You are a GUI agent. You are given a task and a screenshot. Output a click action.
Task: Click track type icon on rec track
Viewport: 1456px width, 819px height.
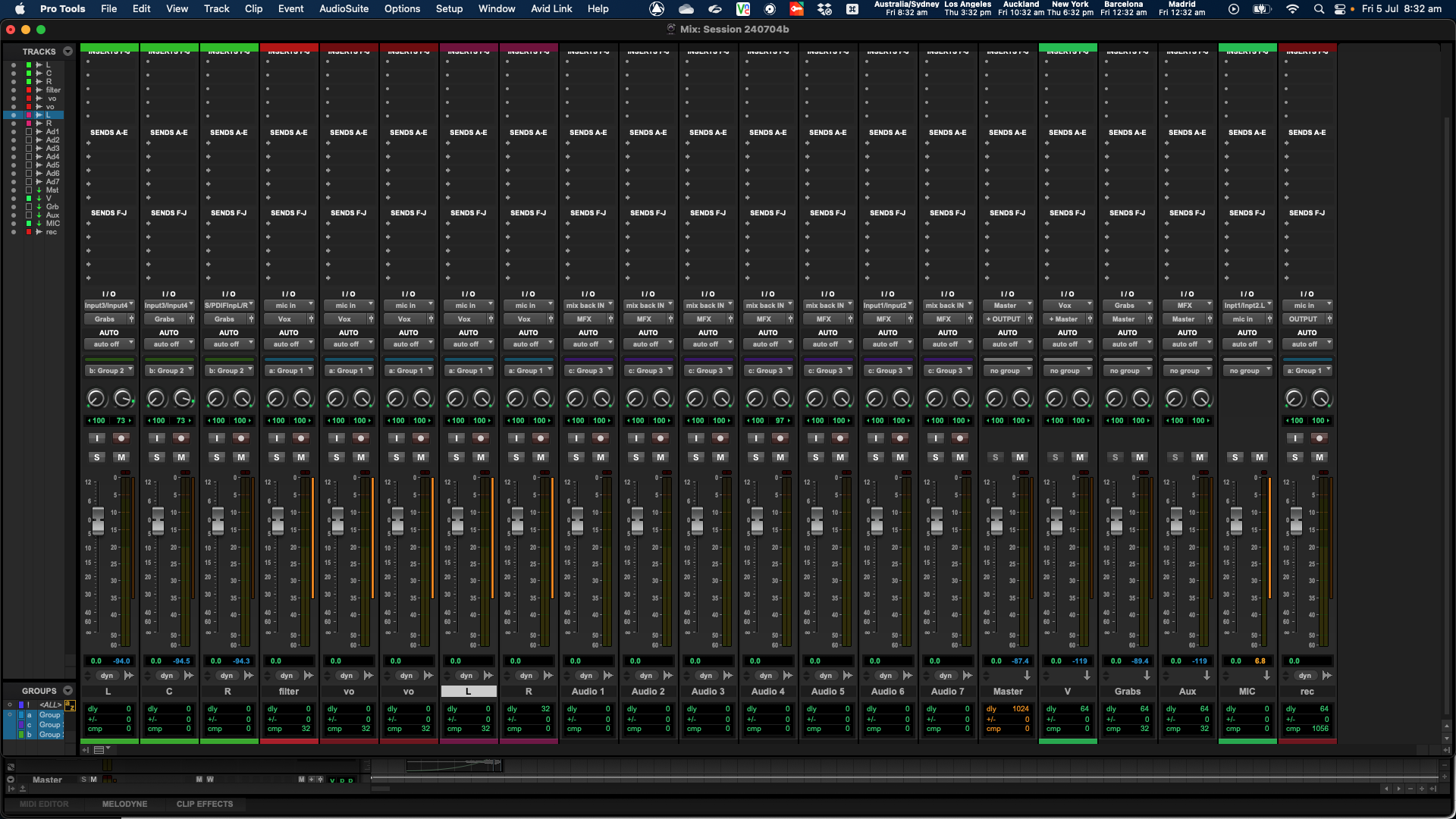pyautogui.click(x=1327, y=676)
